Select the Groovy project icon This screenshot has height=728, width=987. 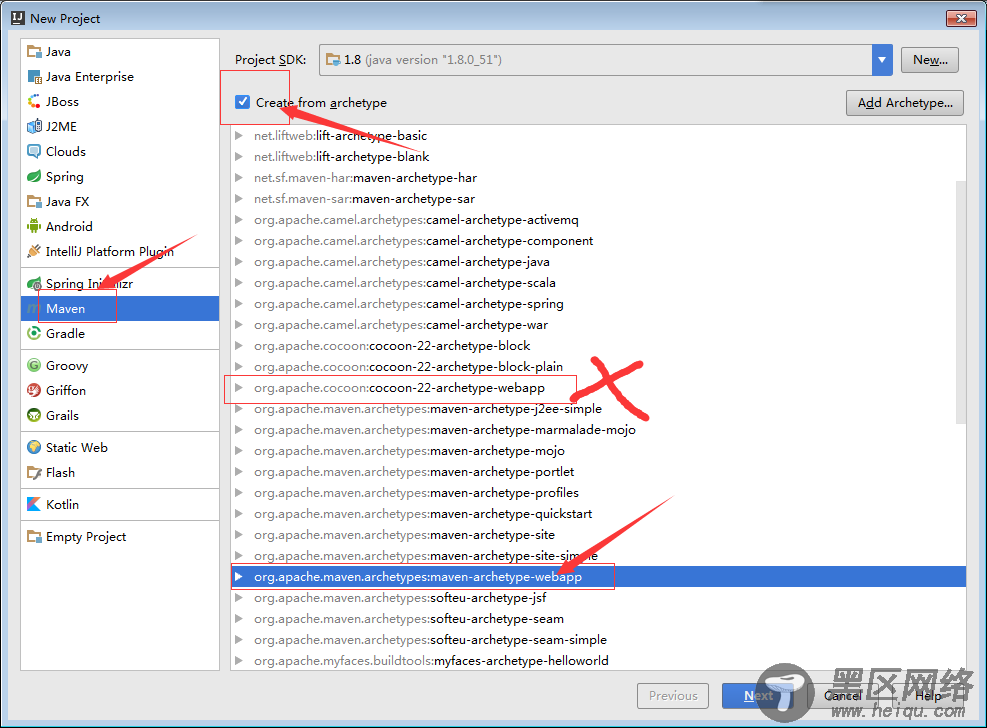tap(34, 366)
